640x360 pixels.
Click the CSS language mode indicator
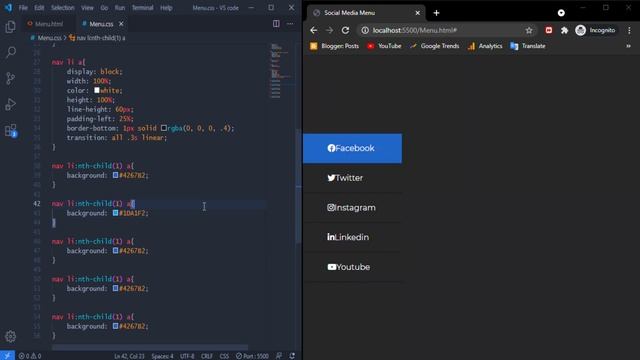(x=224, y=356)
